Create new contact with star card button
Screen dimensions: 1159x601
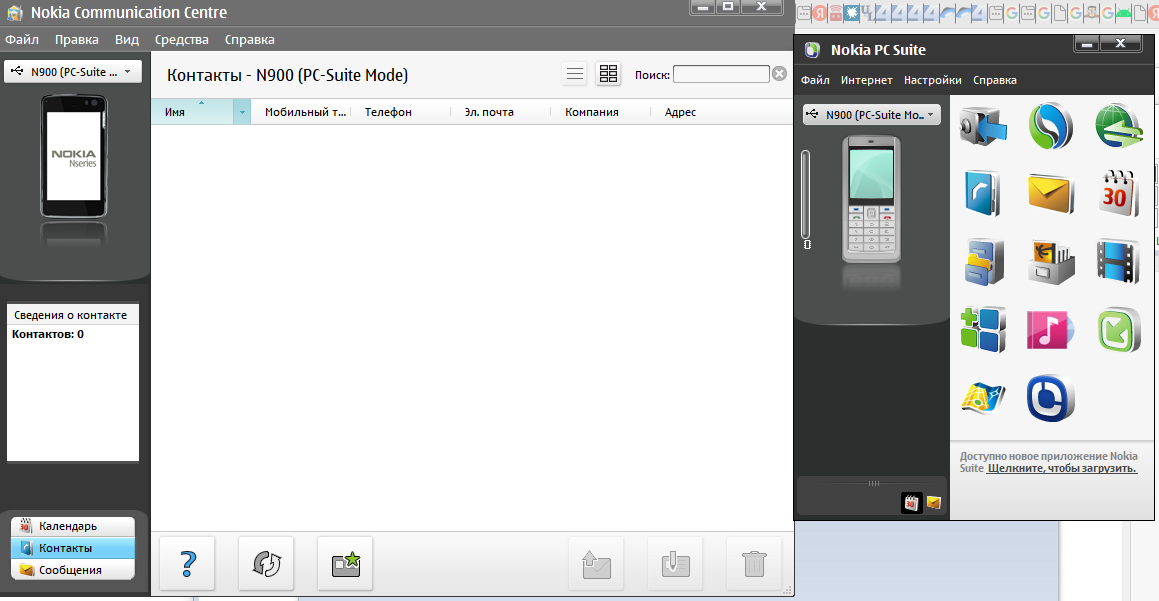click(x=345, y=563)
